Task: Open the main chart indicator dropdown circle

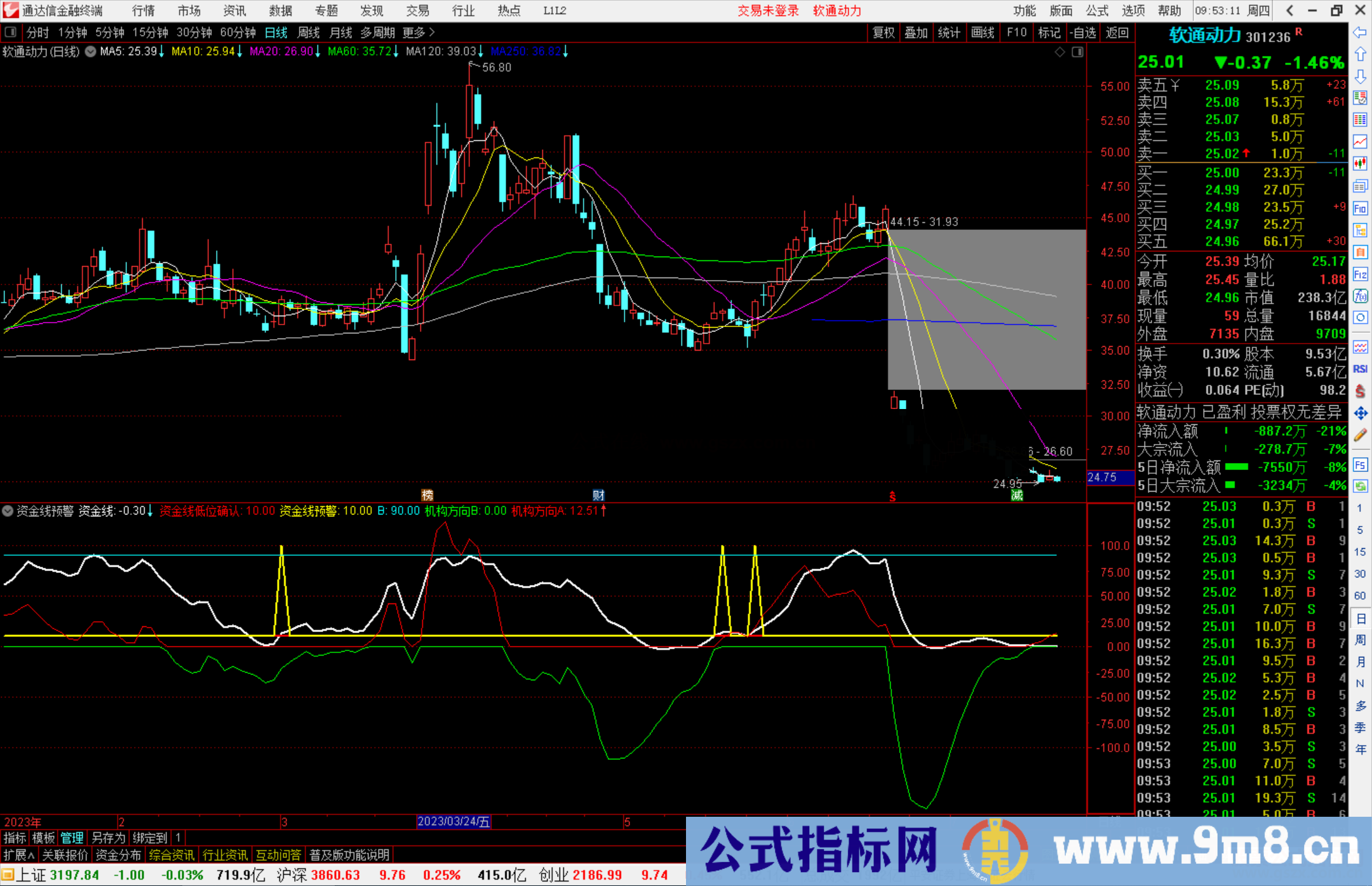Action: (91, 51)
